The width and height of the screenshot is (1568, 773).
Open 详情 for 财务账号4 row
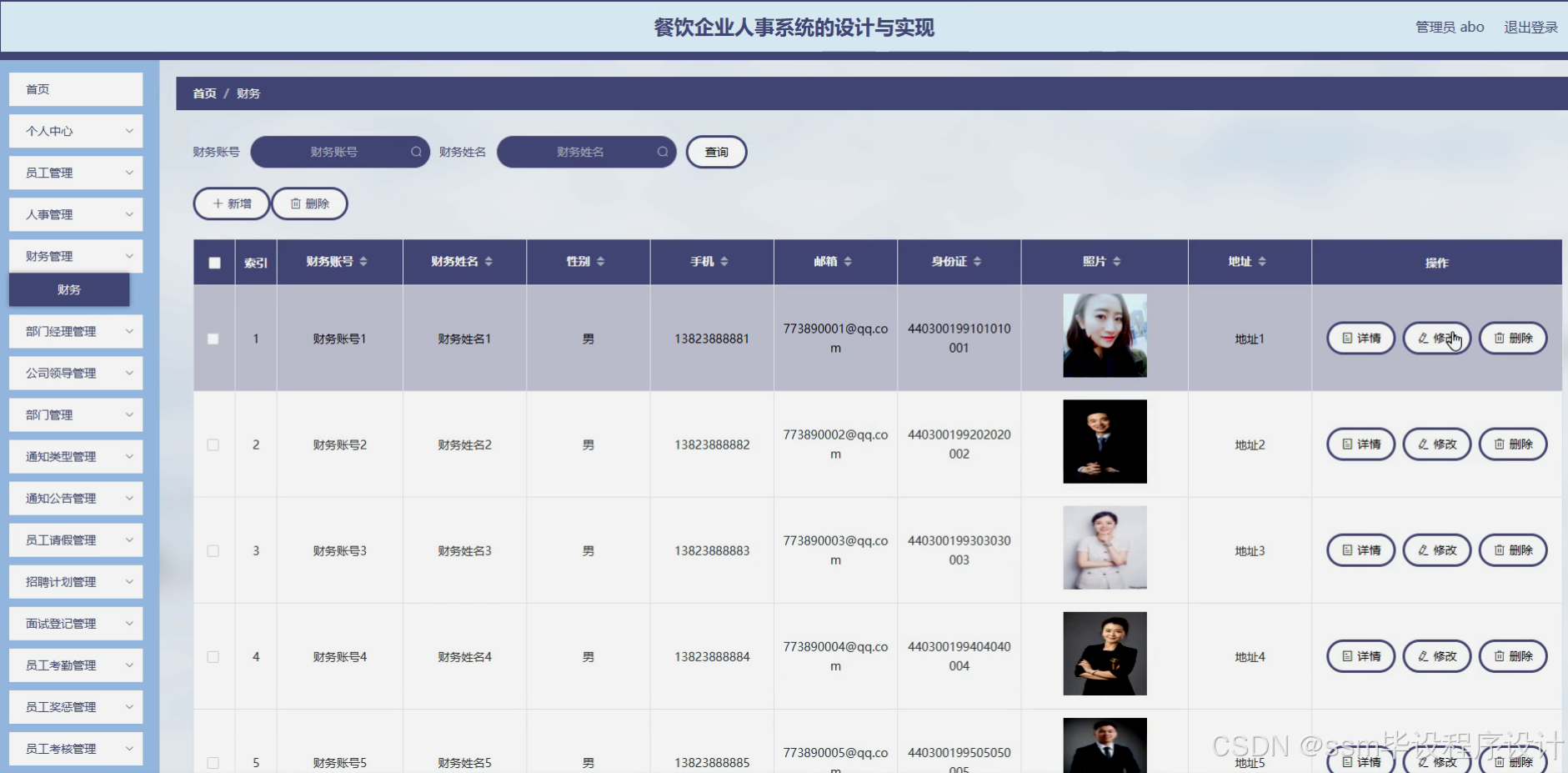pyautogui.click(x=1360, y=656)
